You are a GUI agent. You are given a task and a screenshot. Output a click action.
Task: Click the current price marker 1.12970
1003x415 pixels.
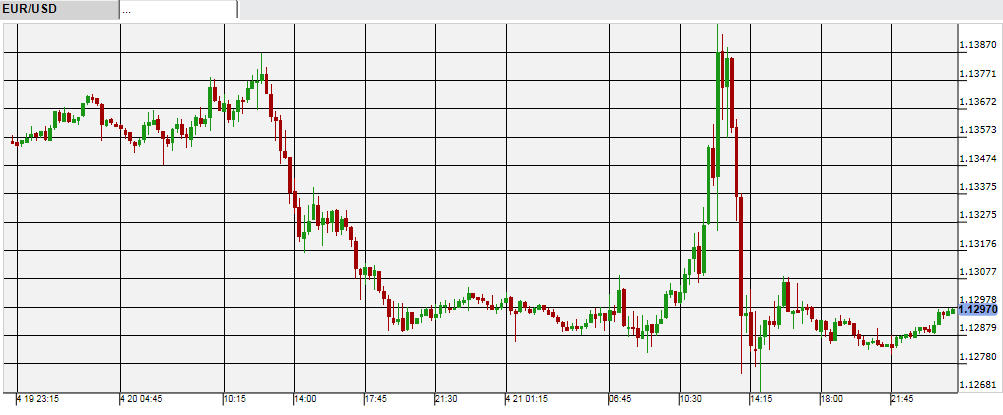coord(978,310)
